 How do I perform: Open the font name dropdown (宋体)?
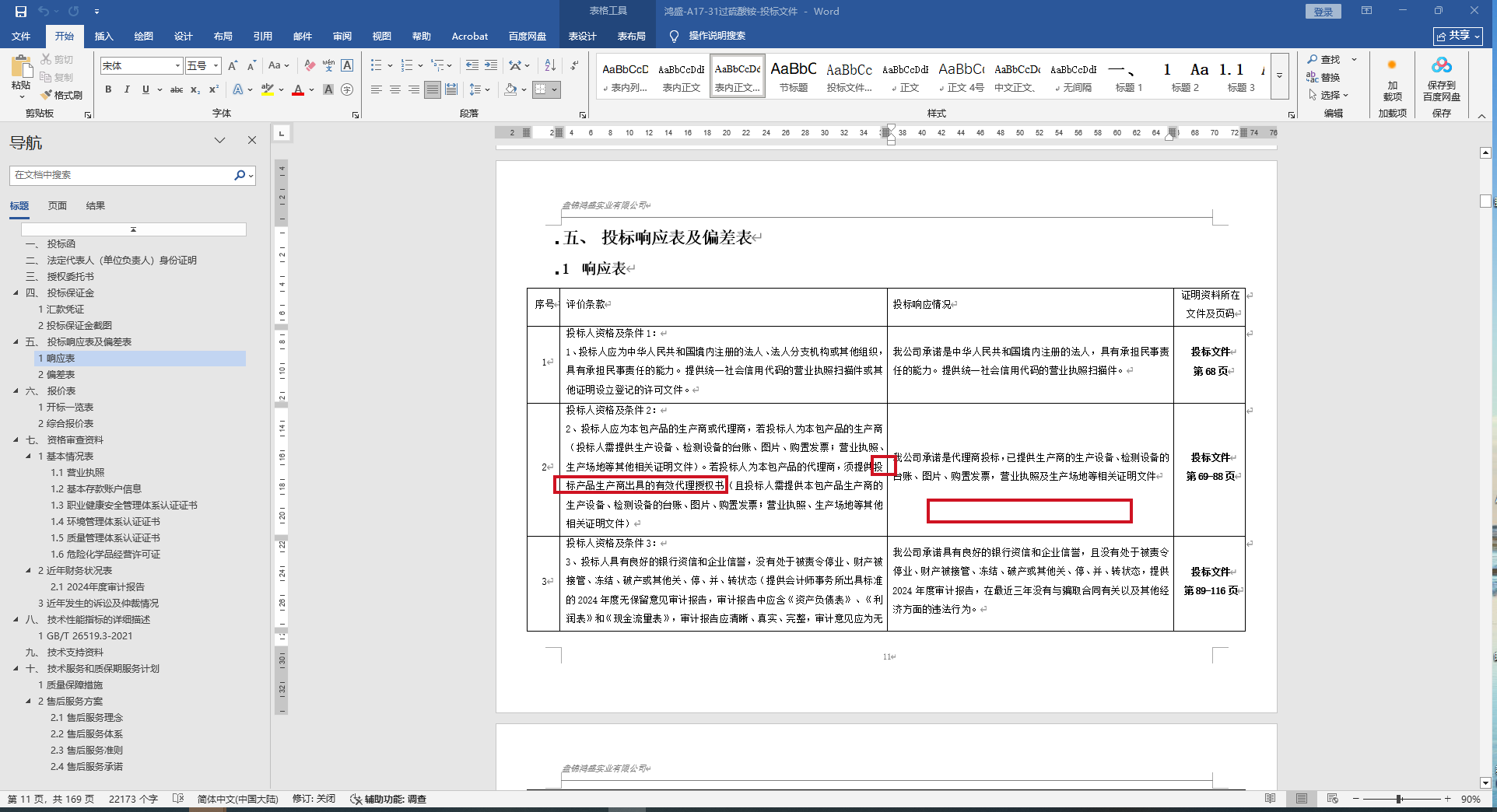click(x=178, y=66)
